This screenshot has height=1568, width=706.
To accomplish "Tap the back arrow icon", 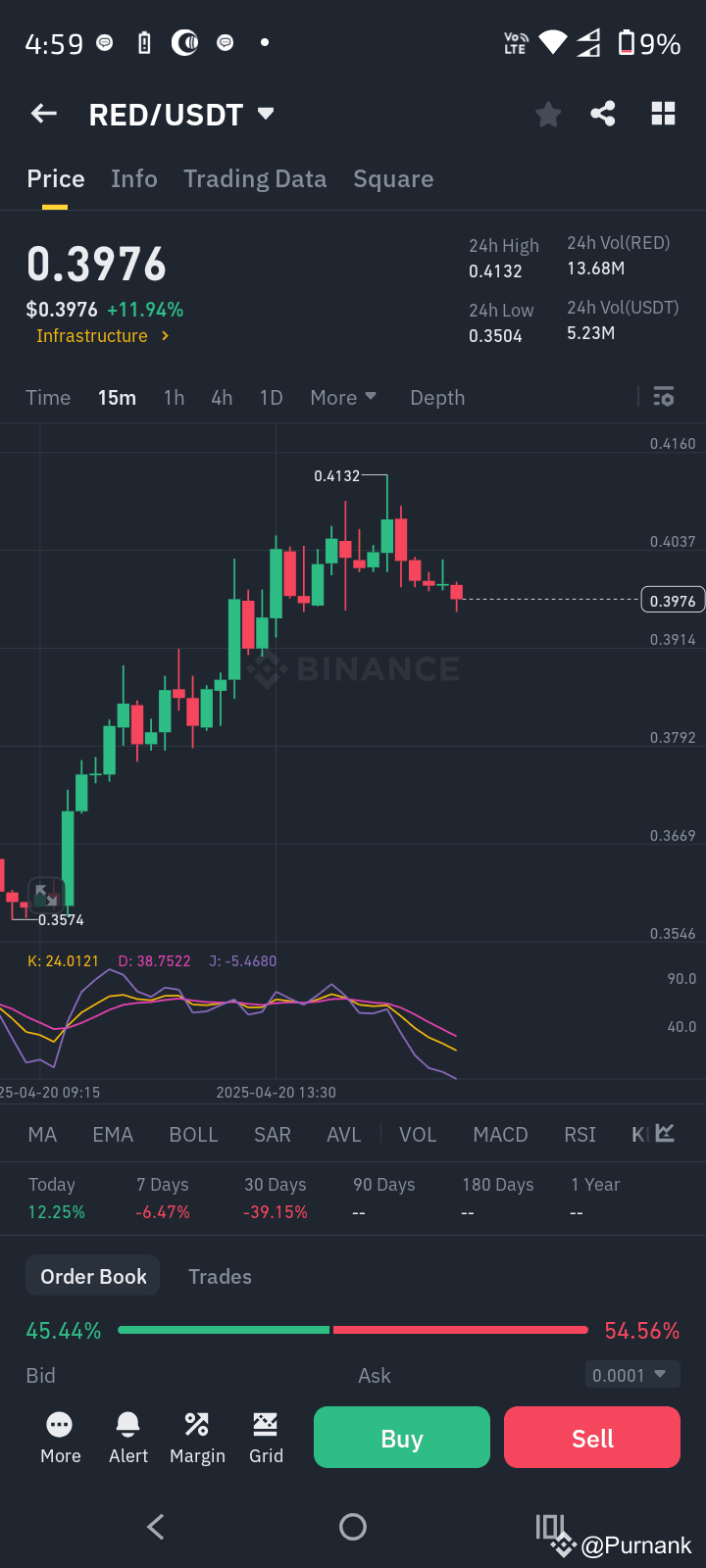I will point(44,114).
